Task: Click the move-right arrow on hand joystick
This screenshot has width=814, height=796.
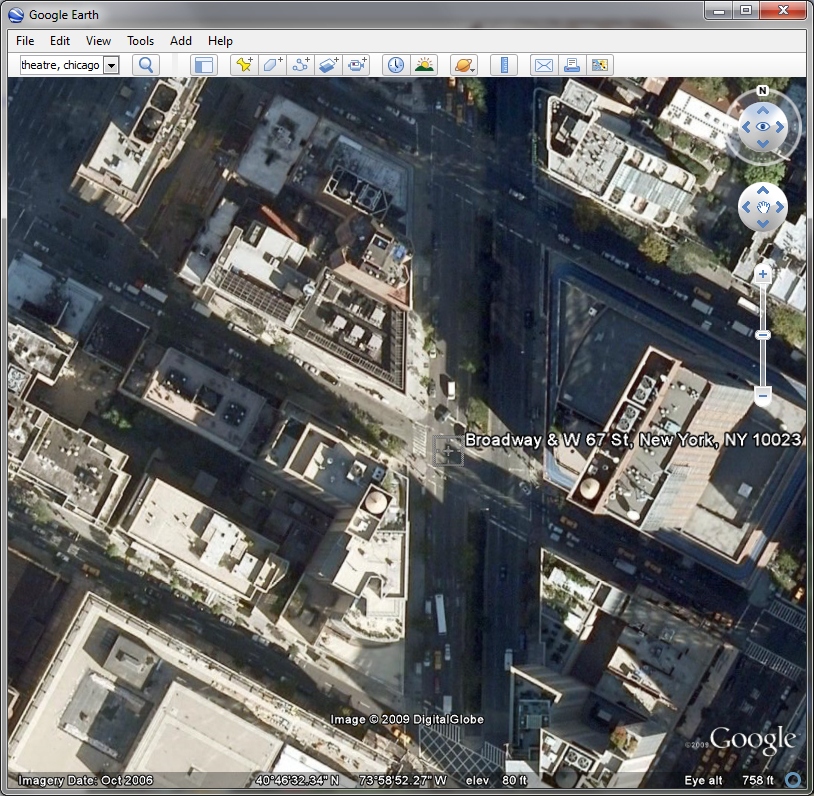Action: [779, 207]
